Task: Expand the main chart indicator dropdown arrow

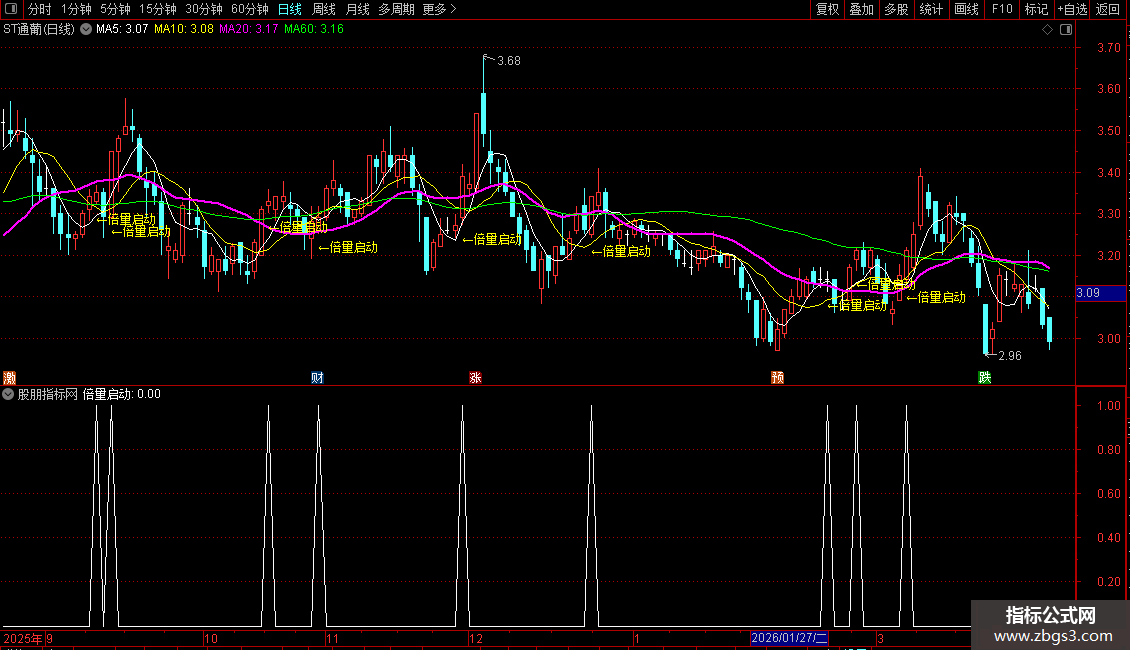Action: click(86, 30)
